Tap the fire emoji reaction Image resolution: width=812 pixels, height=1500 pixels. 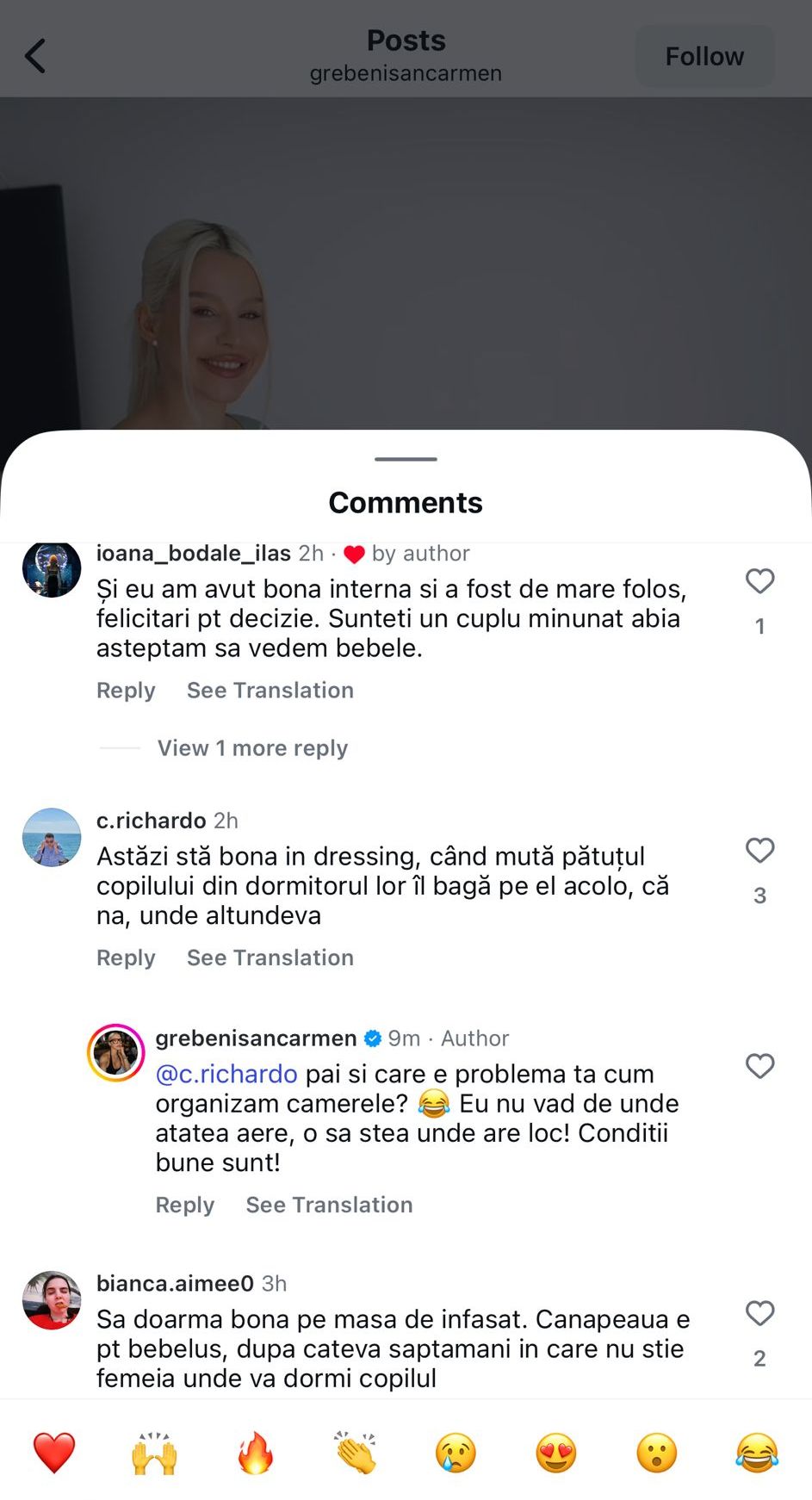pos(255,1453)
